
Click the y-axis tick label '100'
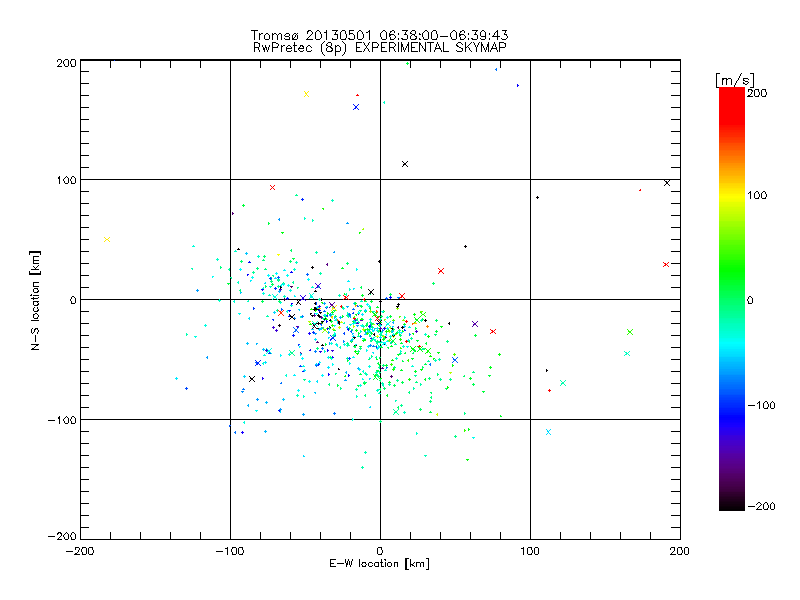[x=66, y=180]
